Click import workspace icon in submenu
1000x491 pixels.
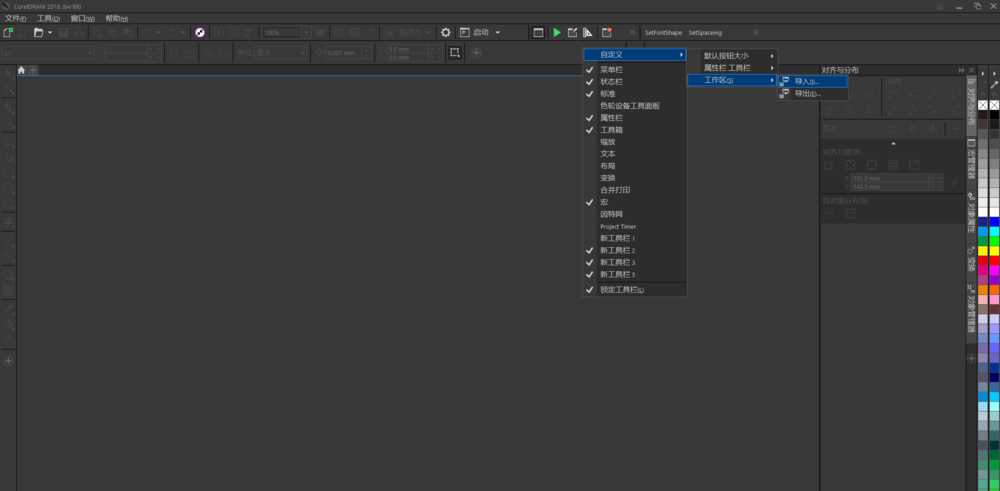click(785, 82)
